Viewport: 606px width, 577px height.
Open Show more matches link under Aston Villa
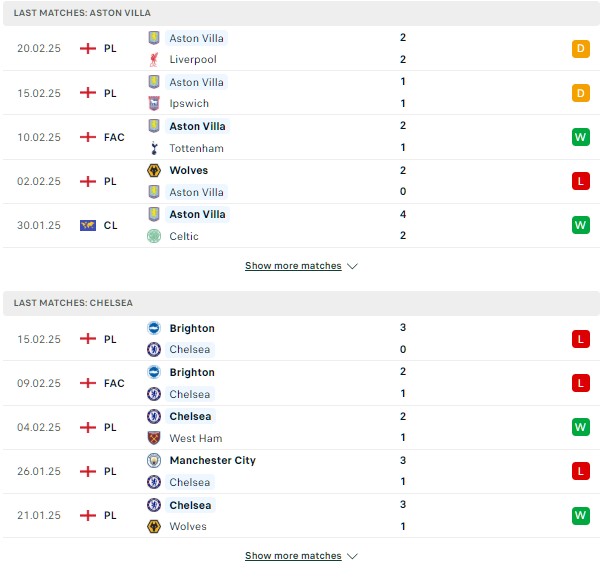click(293, 266)
